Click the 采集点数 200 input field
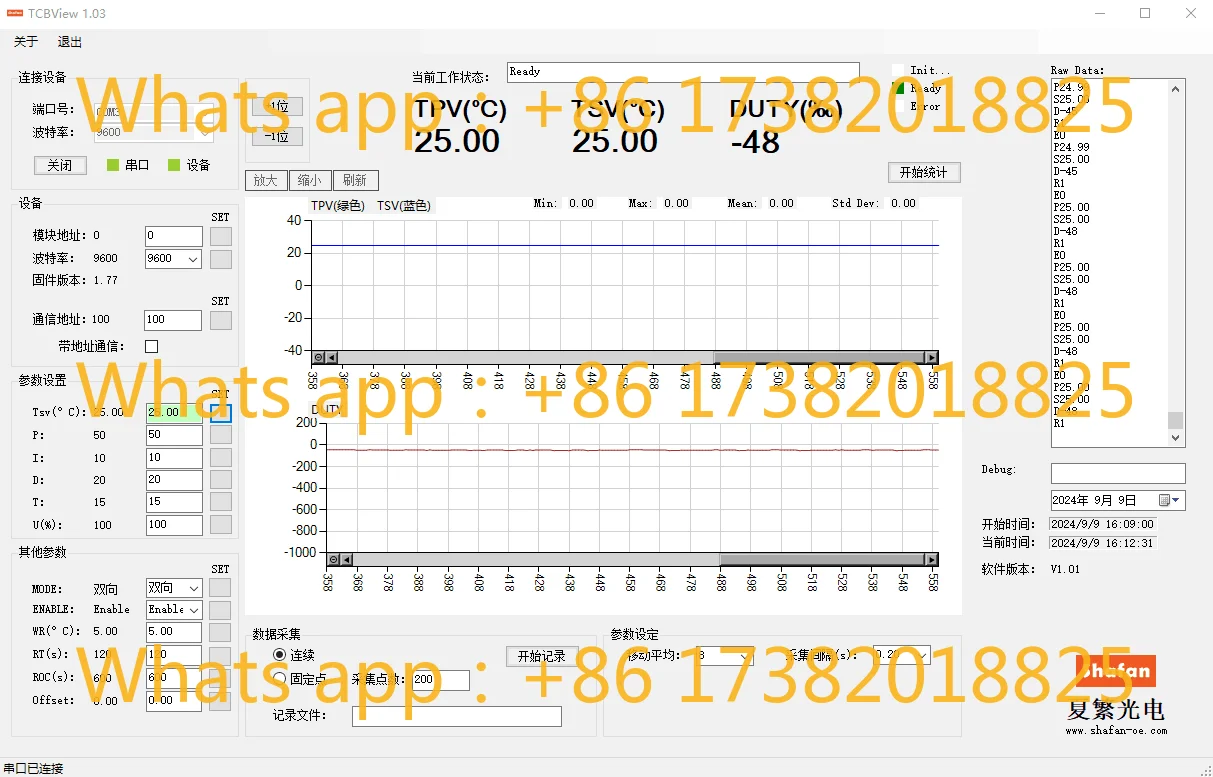 pyautogui.click(x=440, y=680)
